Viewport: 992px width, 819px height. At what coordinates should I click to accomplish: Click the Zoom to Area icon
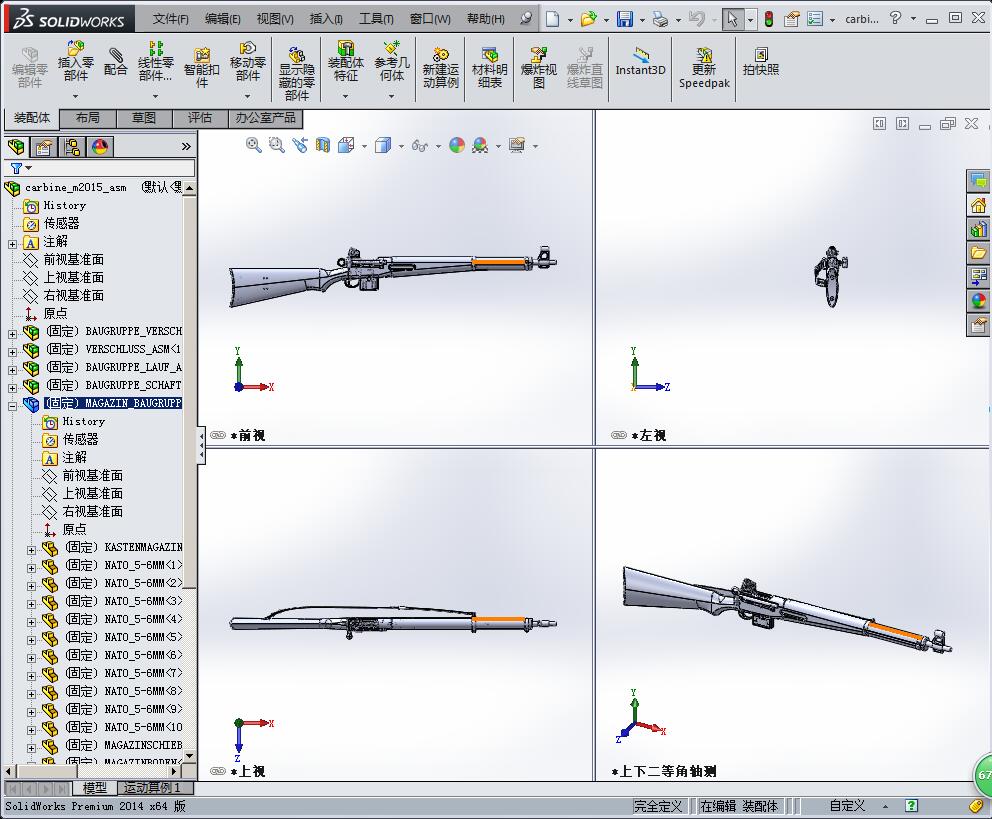(276, 145)
